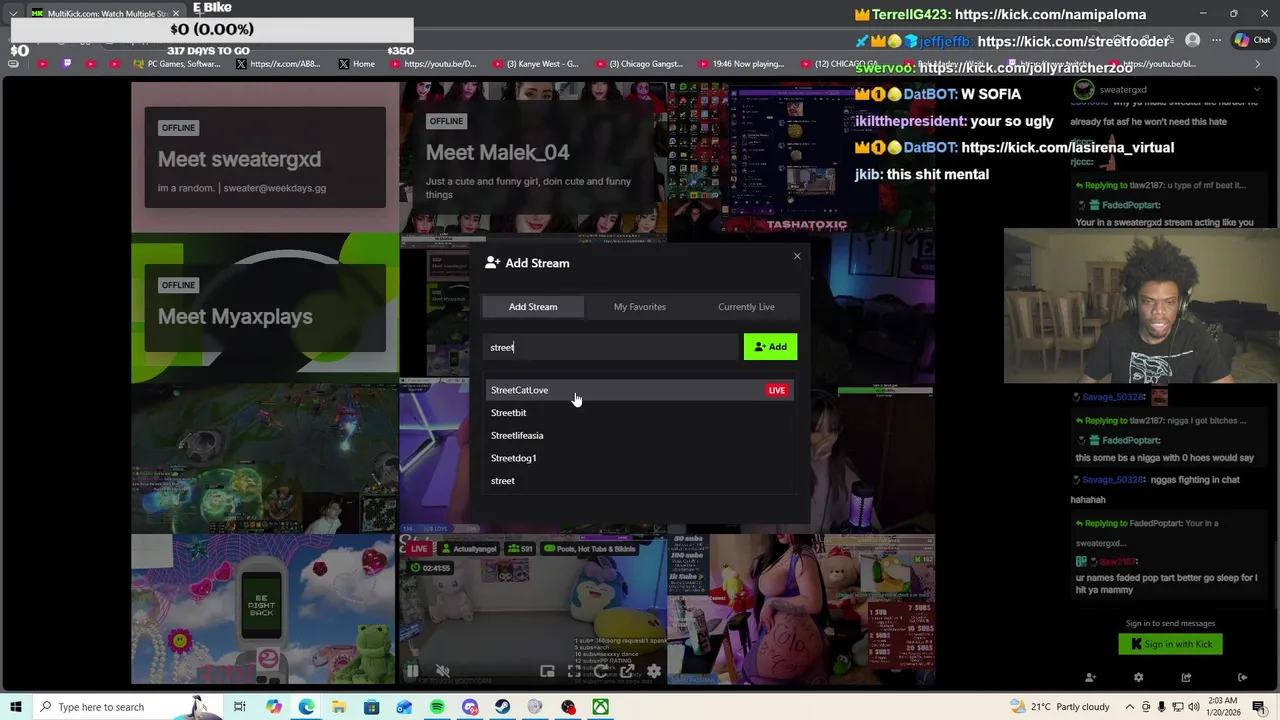Open Outlook from taskbar
The height and width of the screenshot is (720, 1280).
404,707
